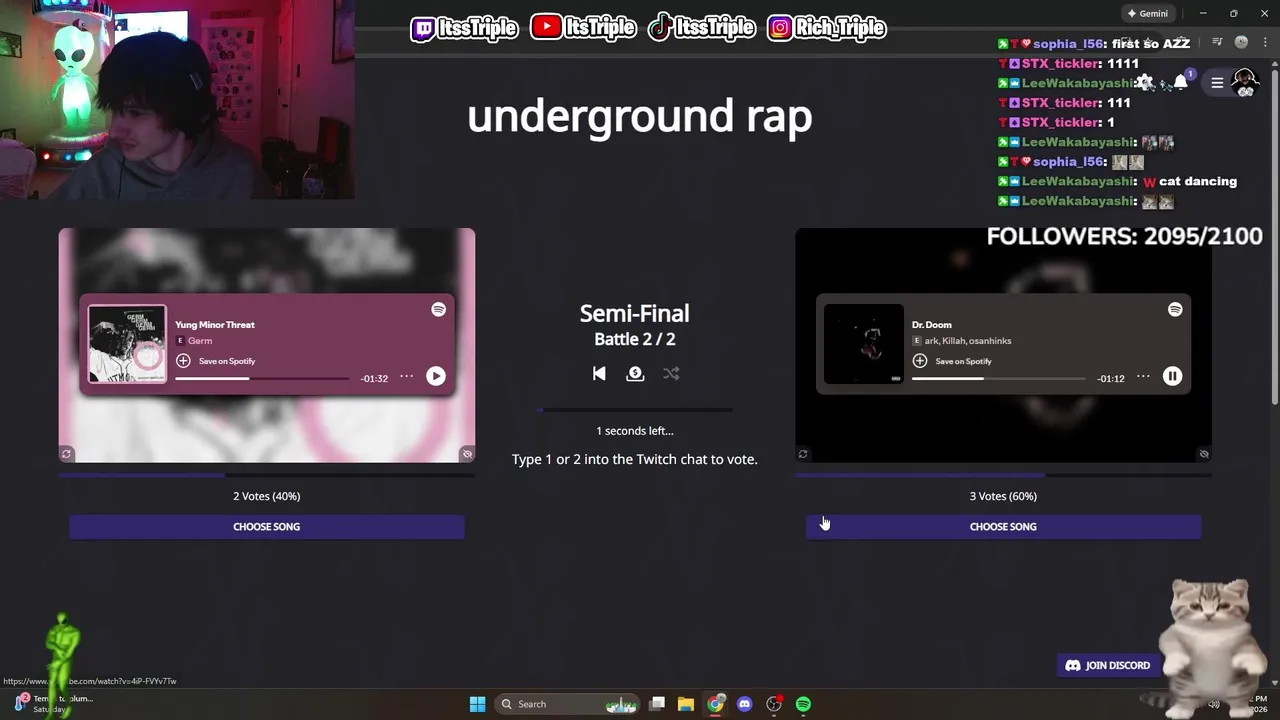This screenshot has width=1280, height=720.
Task: Save Dr. Doom on Spotify
Action: 953,361
